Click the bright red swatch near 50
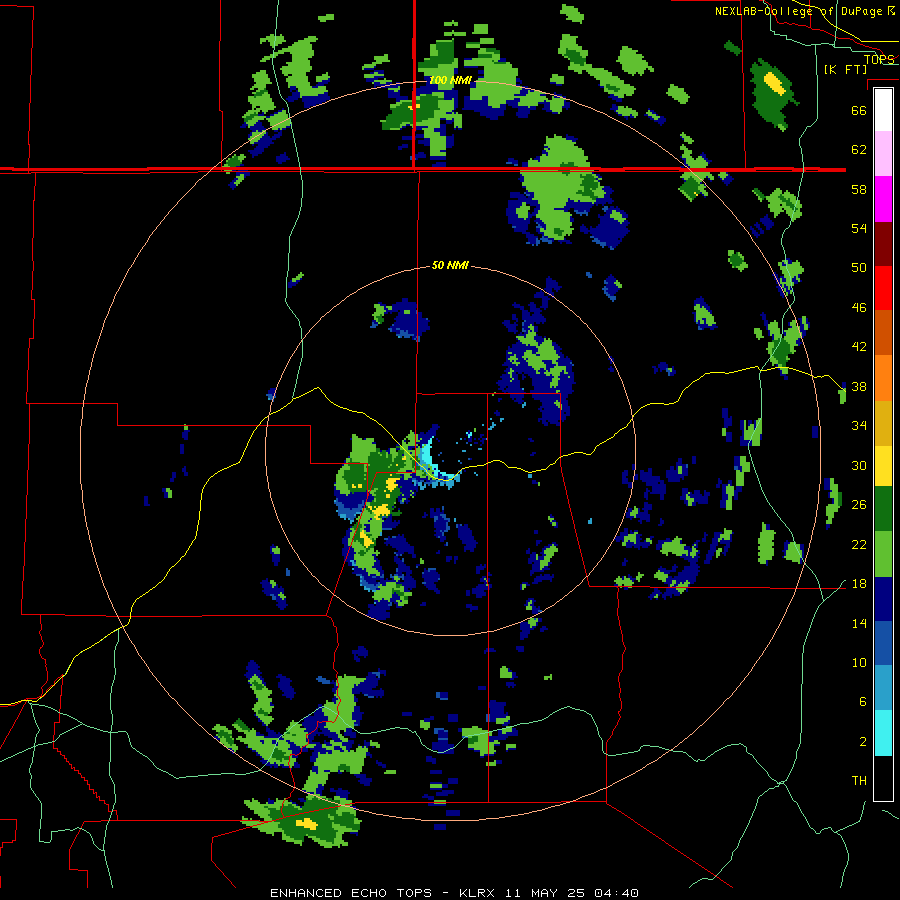Viewport: 900px width, 900px height. [883, 288]
